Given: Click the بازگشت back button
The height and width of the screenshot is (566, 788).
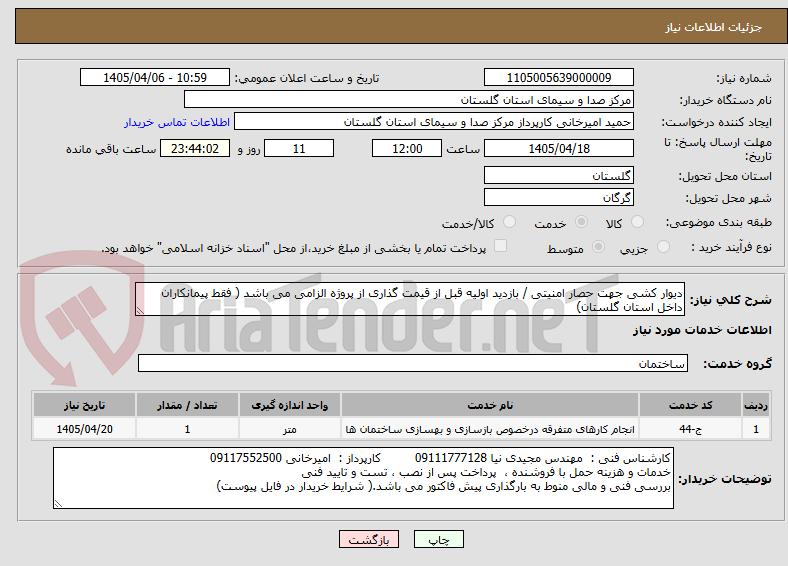Looking at the screenshot, I should (369, 539).
